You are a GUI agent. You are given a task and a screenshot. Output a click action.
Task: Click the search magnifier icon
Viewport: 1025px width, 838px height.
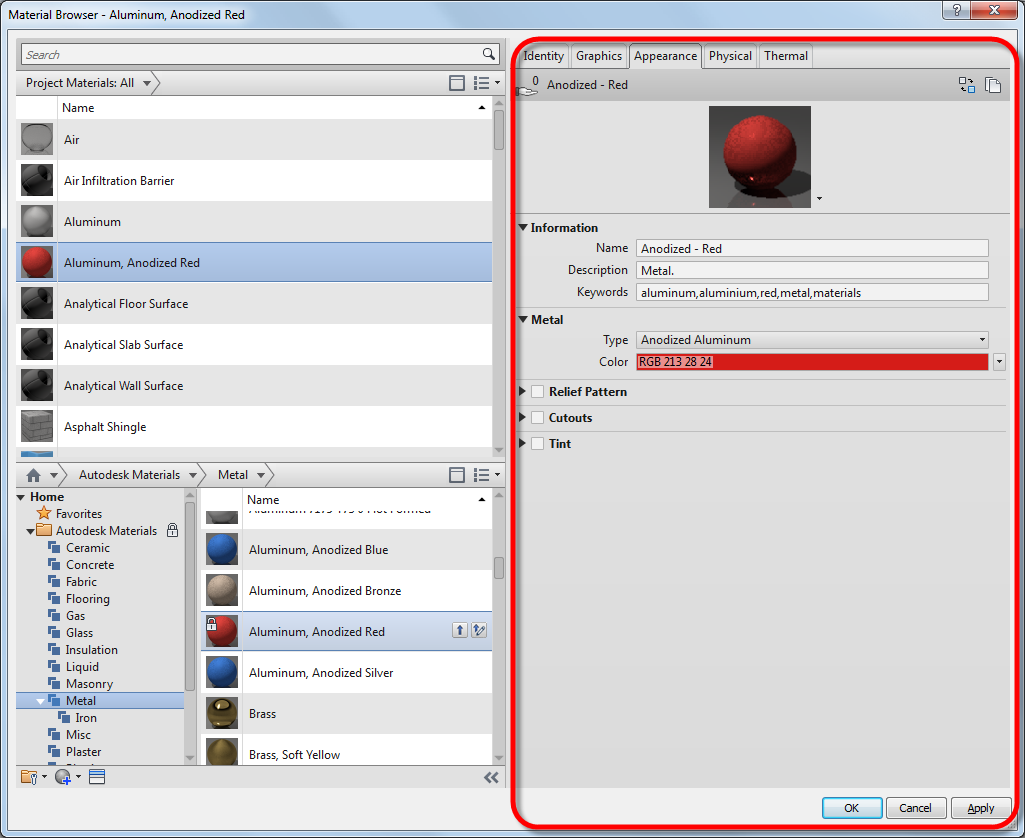[488, 54]
